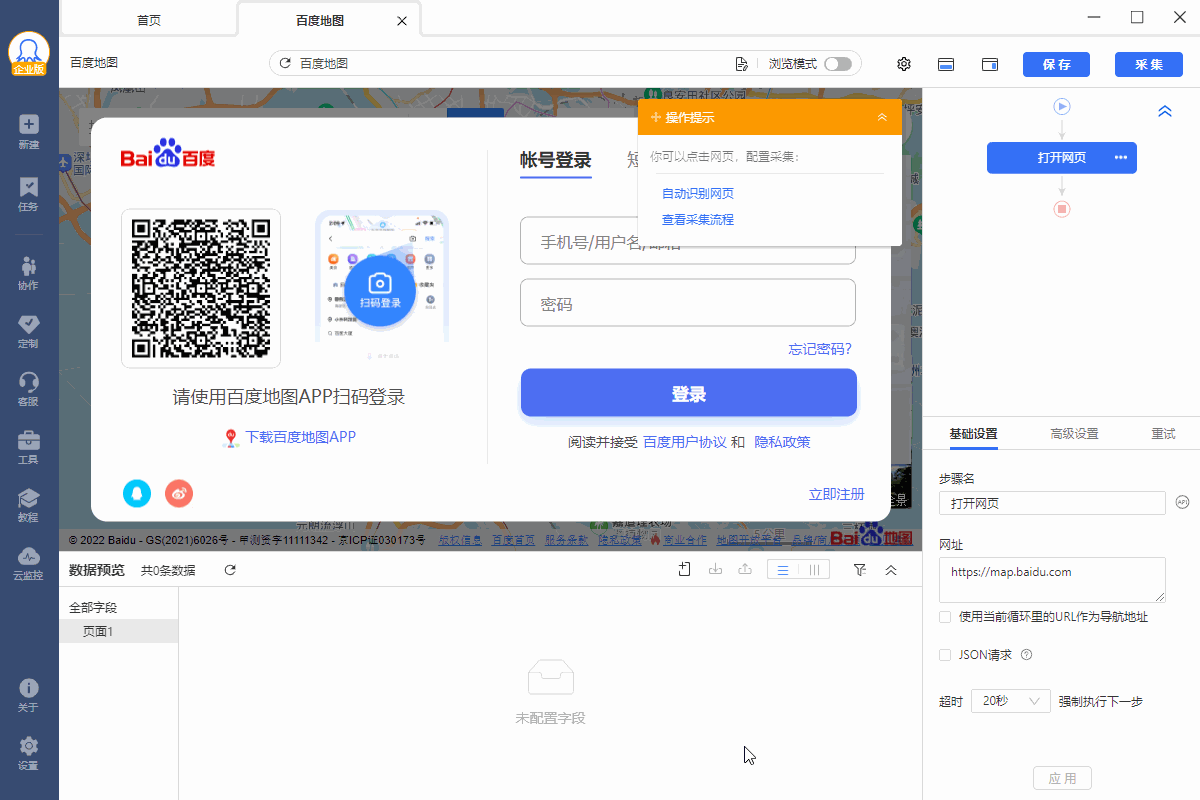This screenshot has width=1200, height=800.
Task: Open the 定制 (Customize) sidebar icon
Action: (x=29, y=331)
